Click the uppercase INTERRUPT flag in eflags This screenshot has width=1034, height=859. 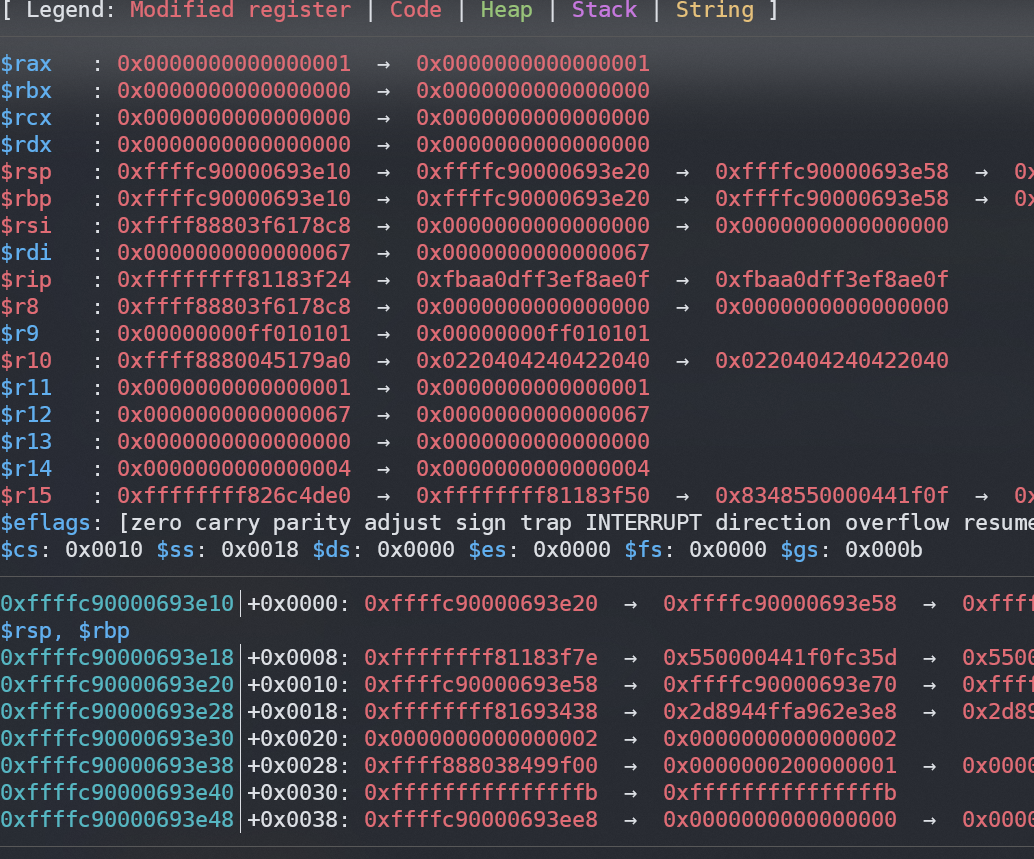(644, 523)
